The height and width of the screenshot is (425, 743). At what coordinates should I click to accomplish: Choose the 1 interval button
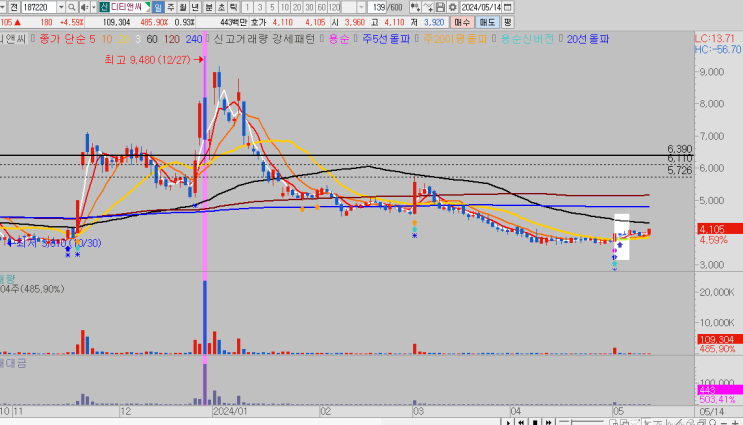247,7
